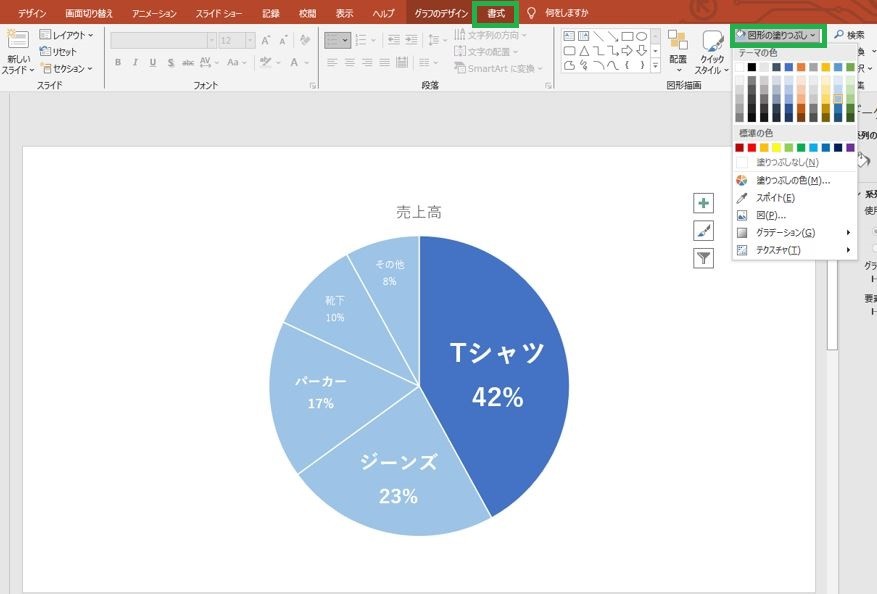Open the Chart Styles paintbrush icon
Screen dimensions: 877x594
coord(703,230)
